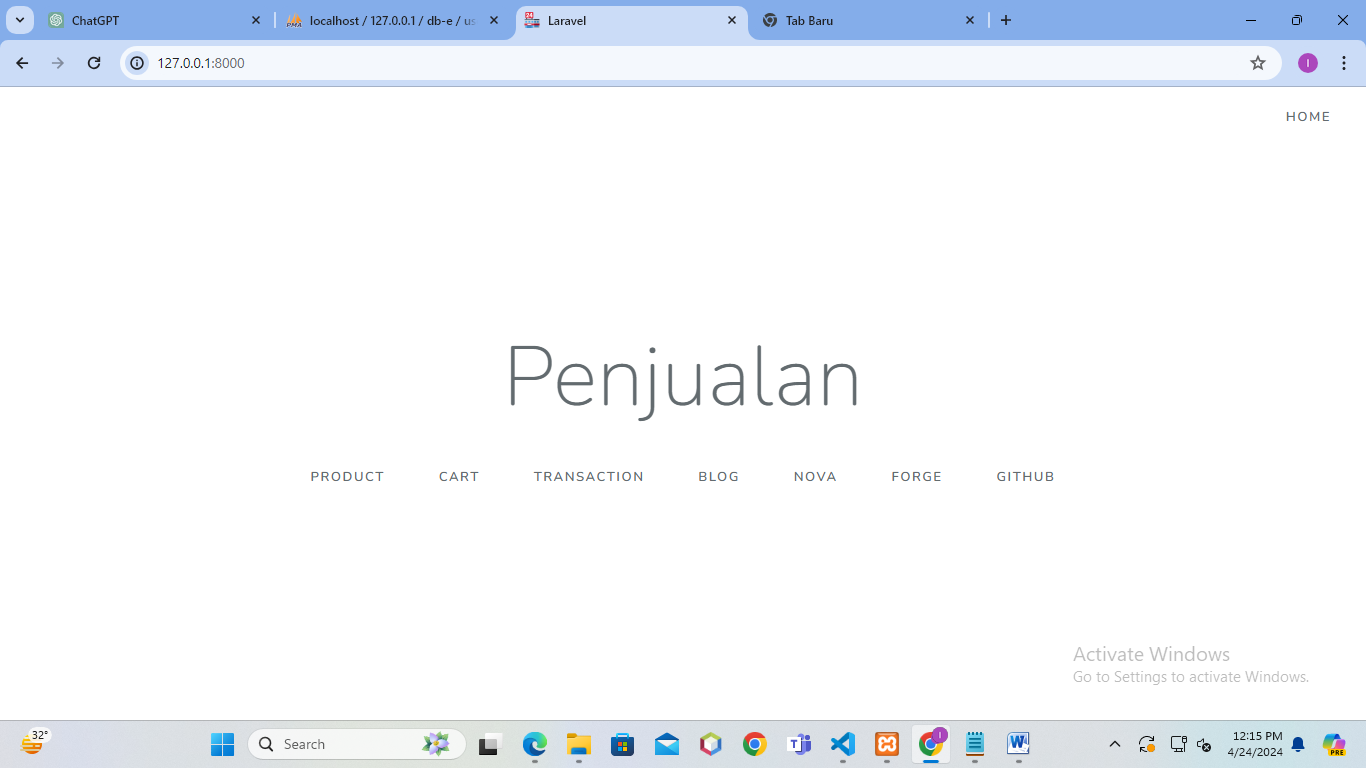Reload the Penjualan page
The width and height of the screenshot is (1366, 768).
coord(94,62)
